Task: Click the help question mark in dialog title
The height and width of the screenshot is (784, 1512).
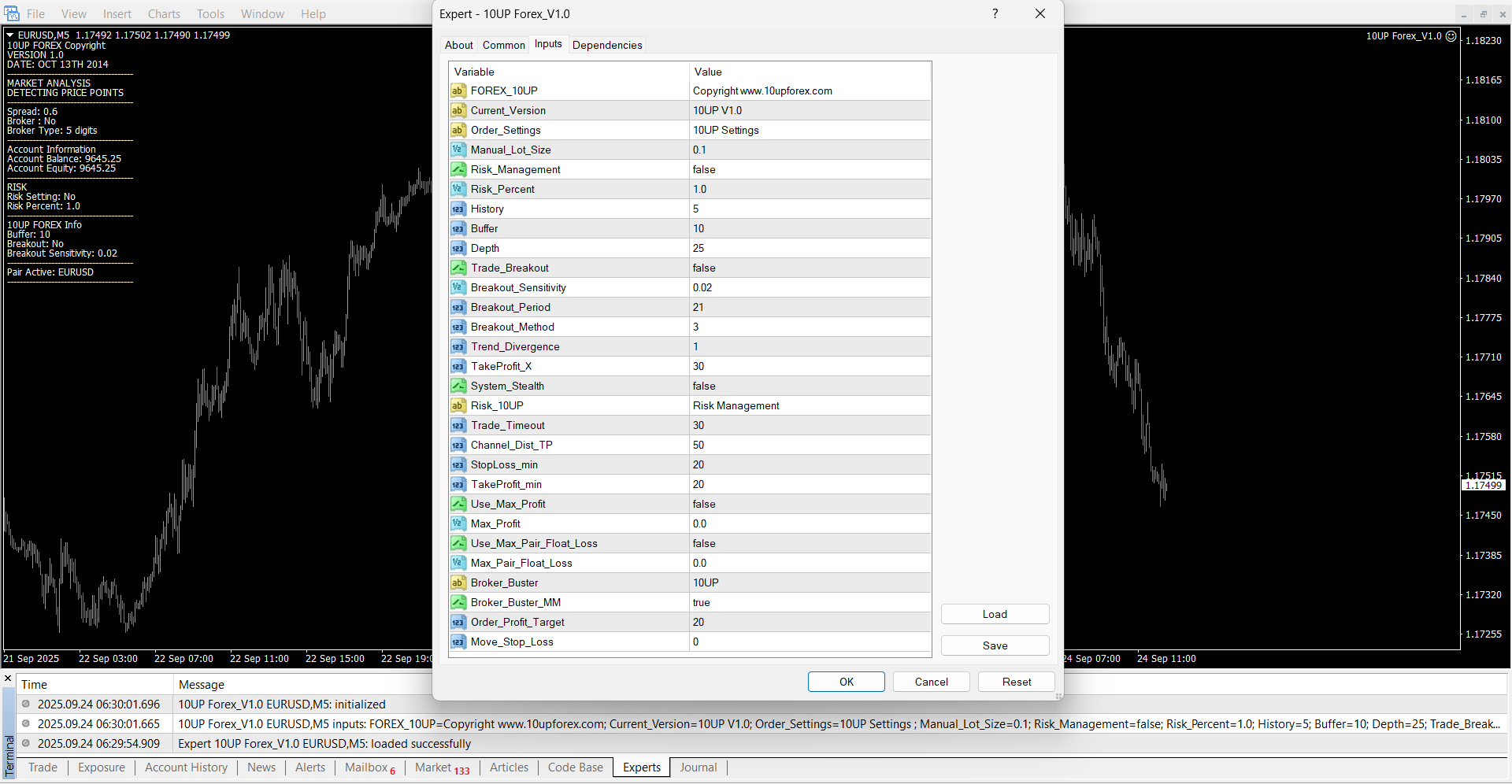Action: (995, 13)
